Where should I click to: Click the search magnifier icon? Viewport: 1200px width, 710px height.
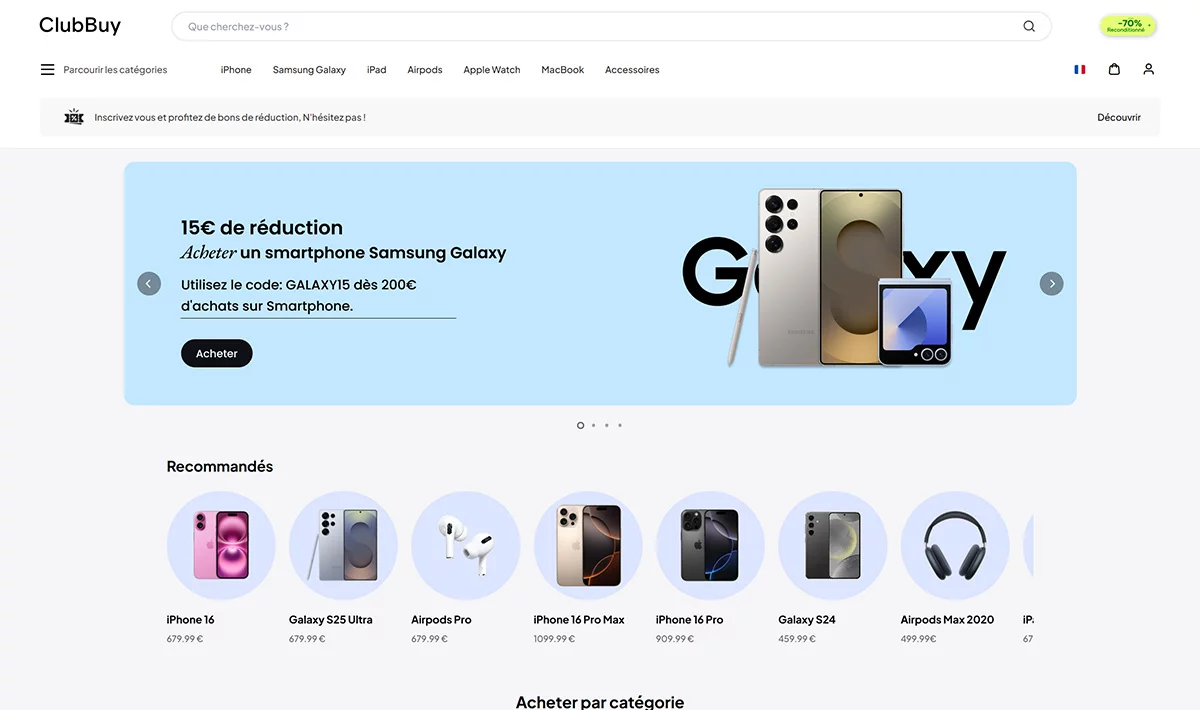(x=1029, y=27)
